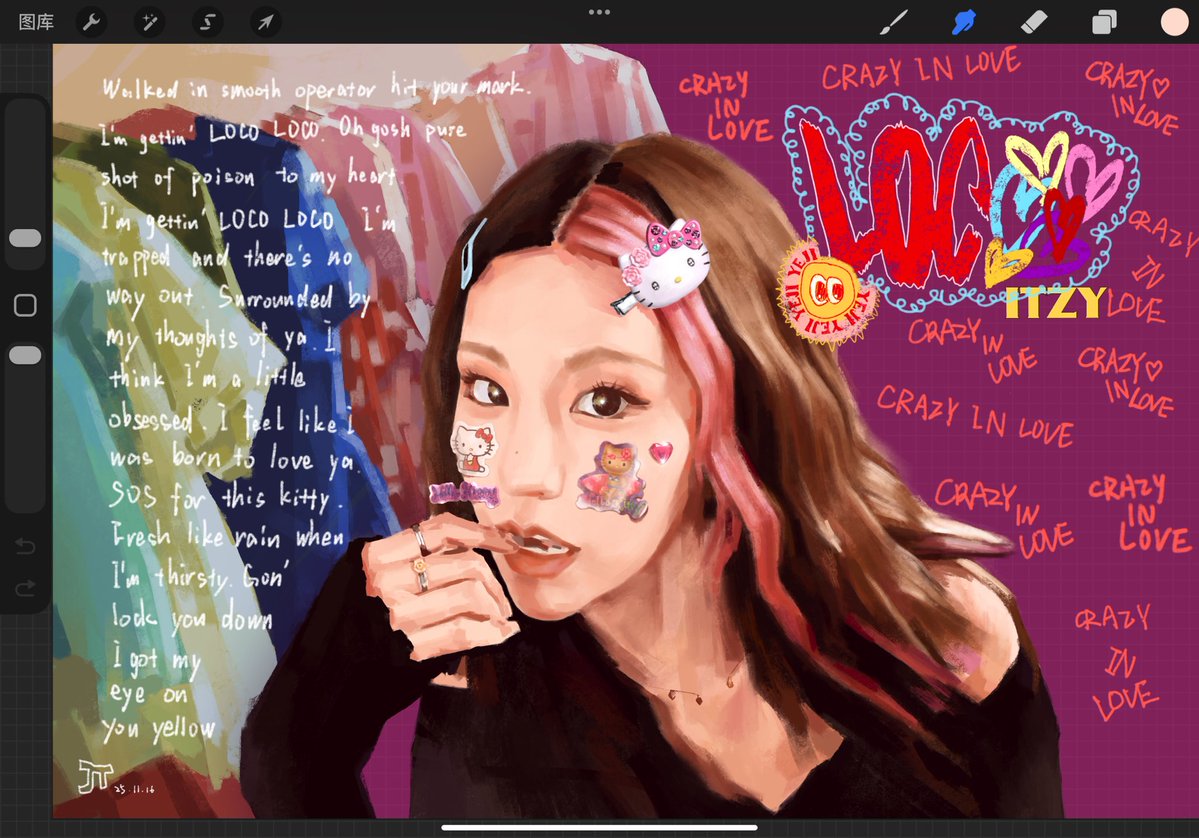The height and width of the screenshot is (838, 1199).
Task: Activate the Transform arrow tool
Action: [x=265, y=22]
